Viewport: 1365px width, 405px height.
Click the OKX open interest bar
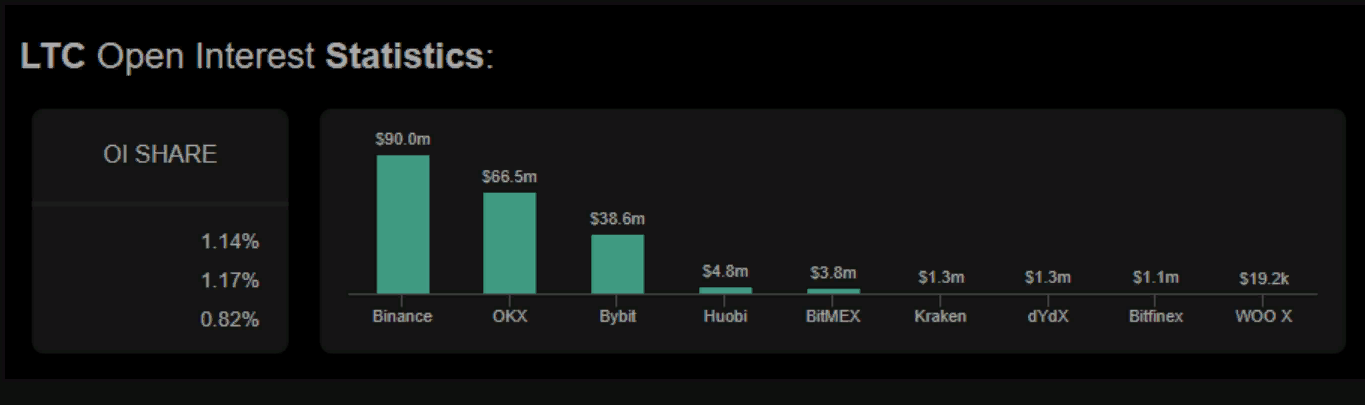pyautogui.click(x=510, y=243)
